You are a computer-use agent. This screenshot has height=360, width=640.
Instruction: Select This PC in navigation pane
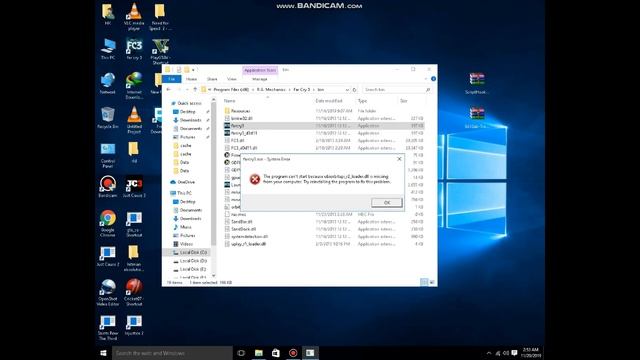pos(184,193)
